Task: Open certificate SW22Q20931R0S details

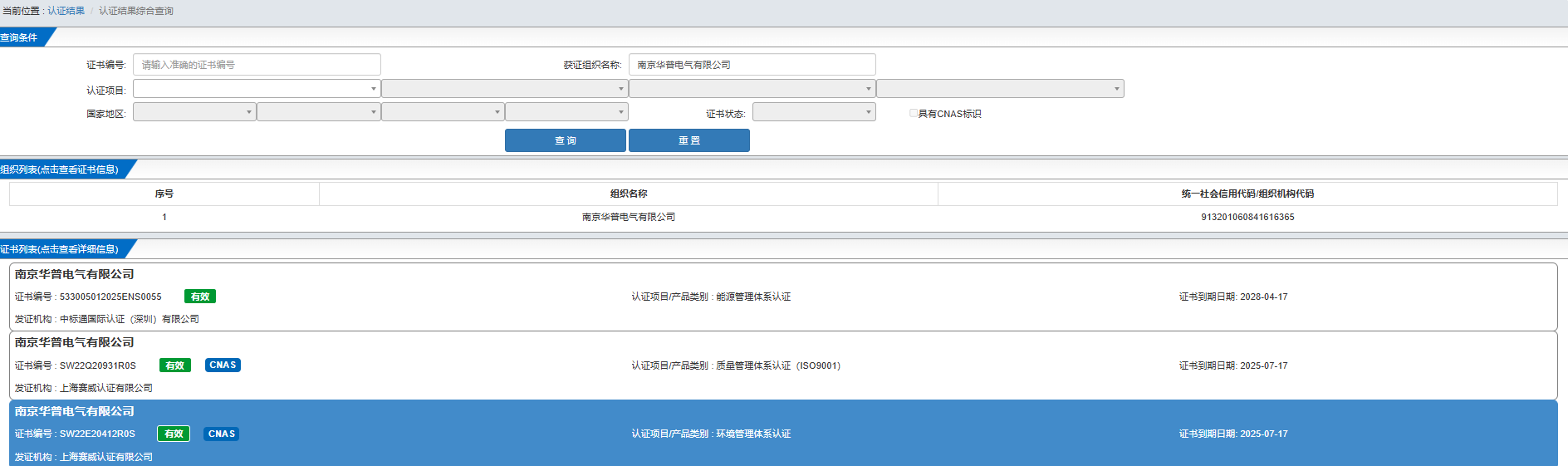Action: pos(783,365)
